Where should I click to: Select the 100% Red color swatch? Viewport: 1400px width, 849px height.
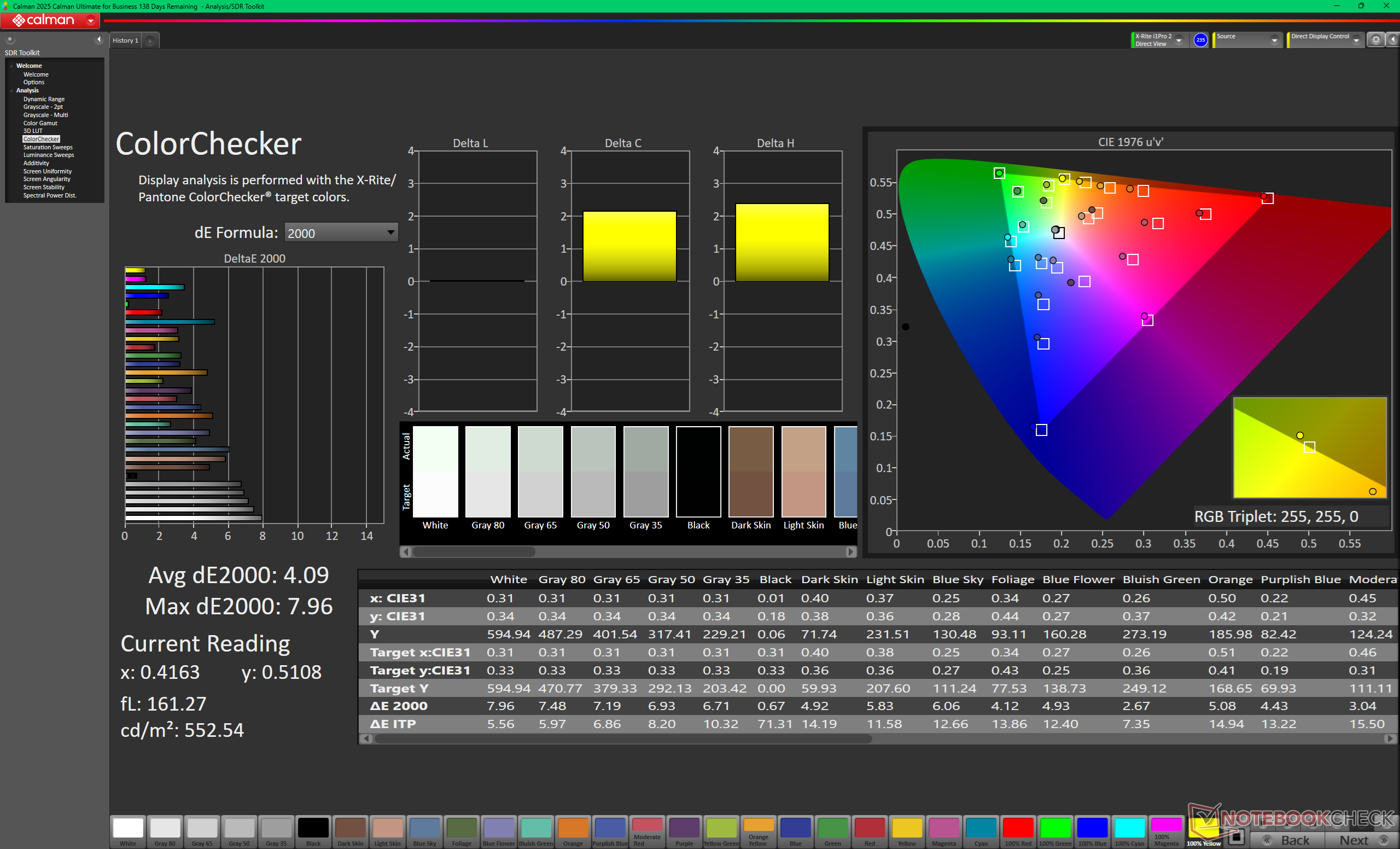pos(1017,831)
